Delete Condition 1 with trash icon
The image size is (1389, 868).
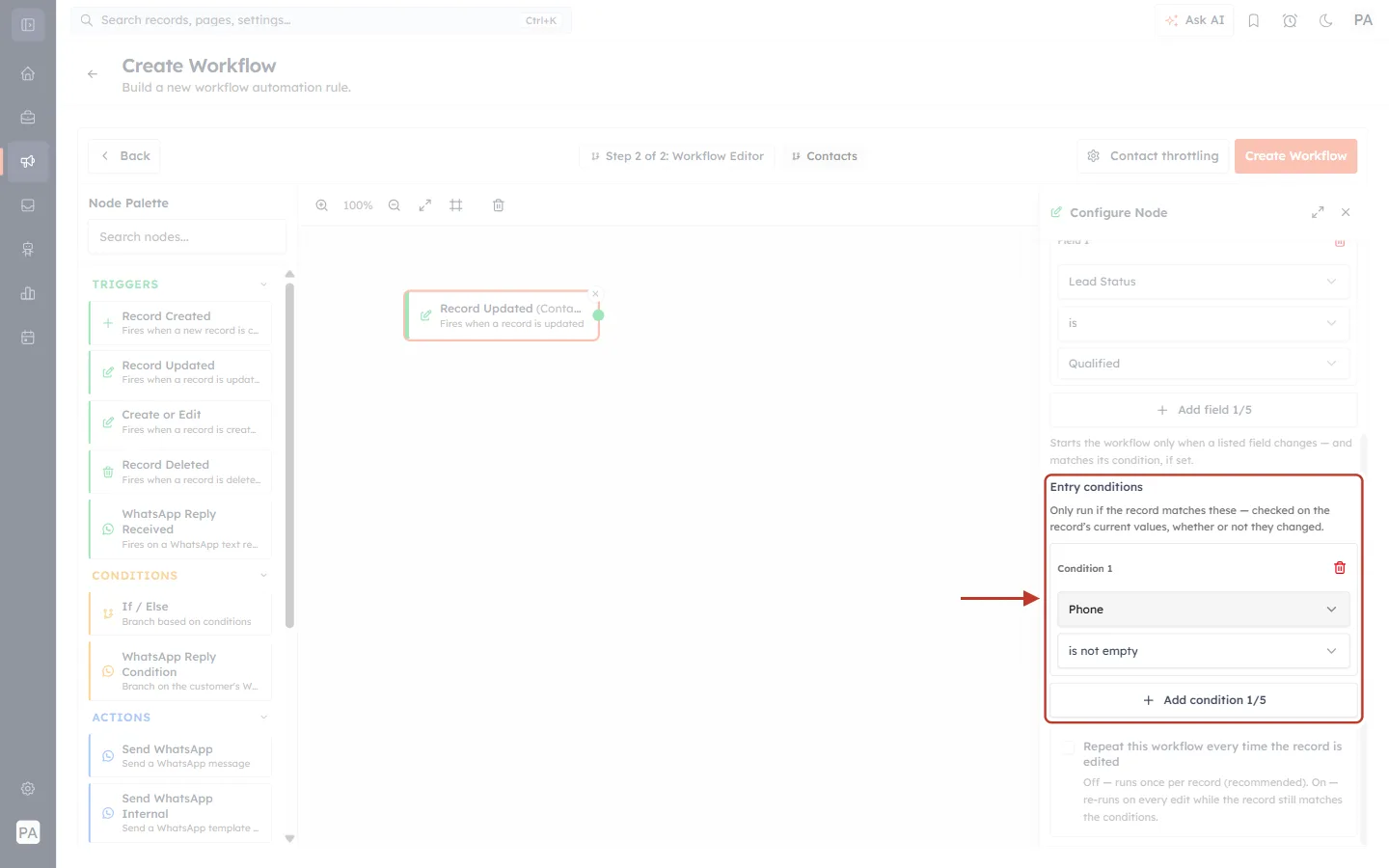(x=1340, y=568)
